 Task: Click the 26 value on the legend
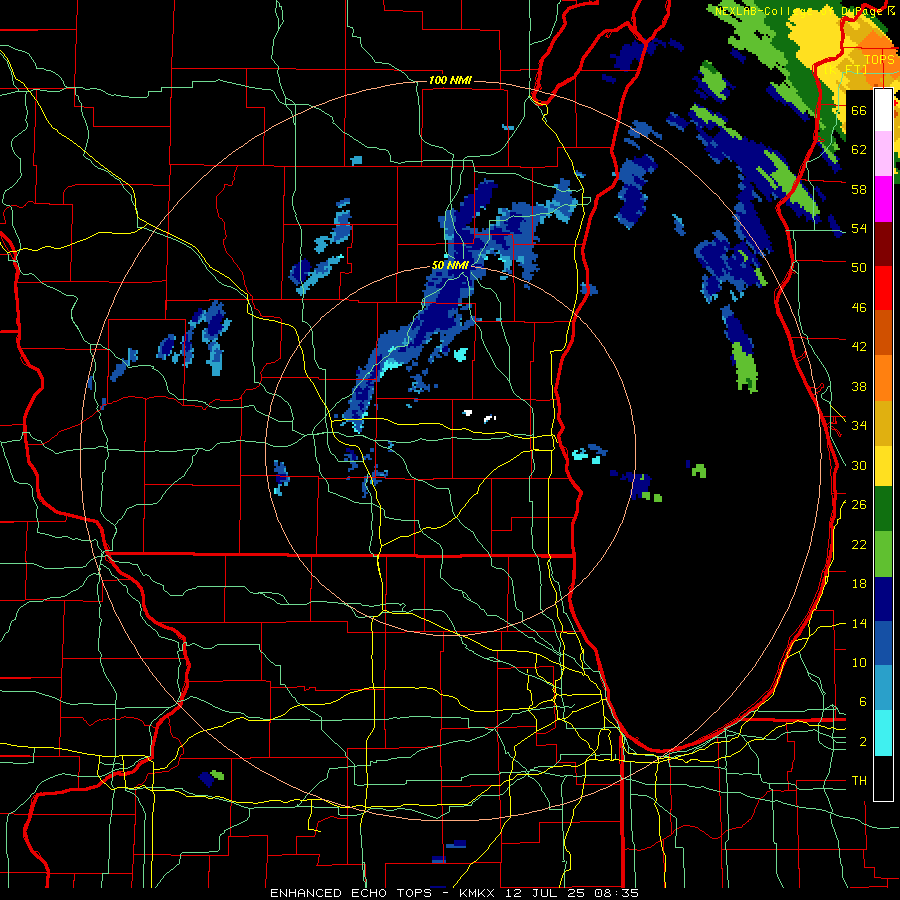coord(859,505)
